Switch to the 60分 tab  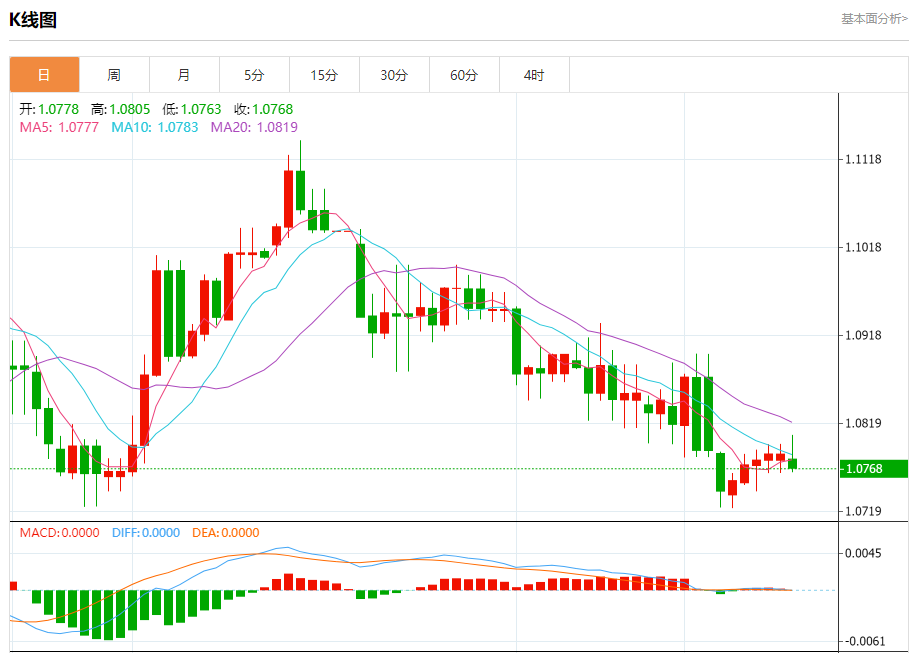coord(464,75)
